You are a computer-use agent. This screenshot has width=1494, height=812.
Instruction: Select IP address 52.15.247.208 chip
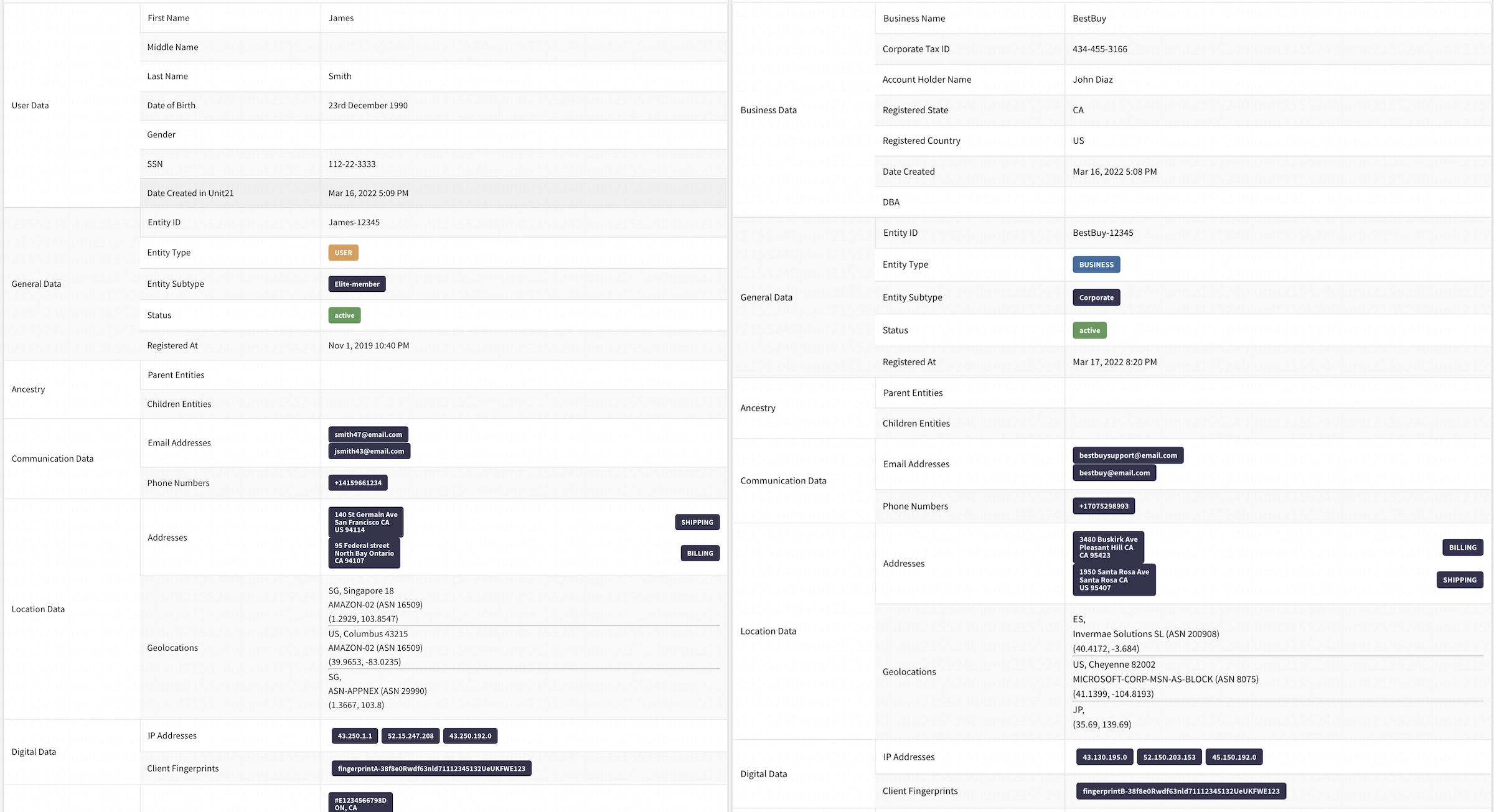(x=410, y=735)
